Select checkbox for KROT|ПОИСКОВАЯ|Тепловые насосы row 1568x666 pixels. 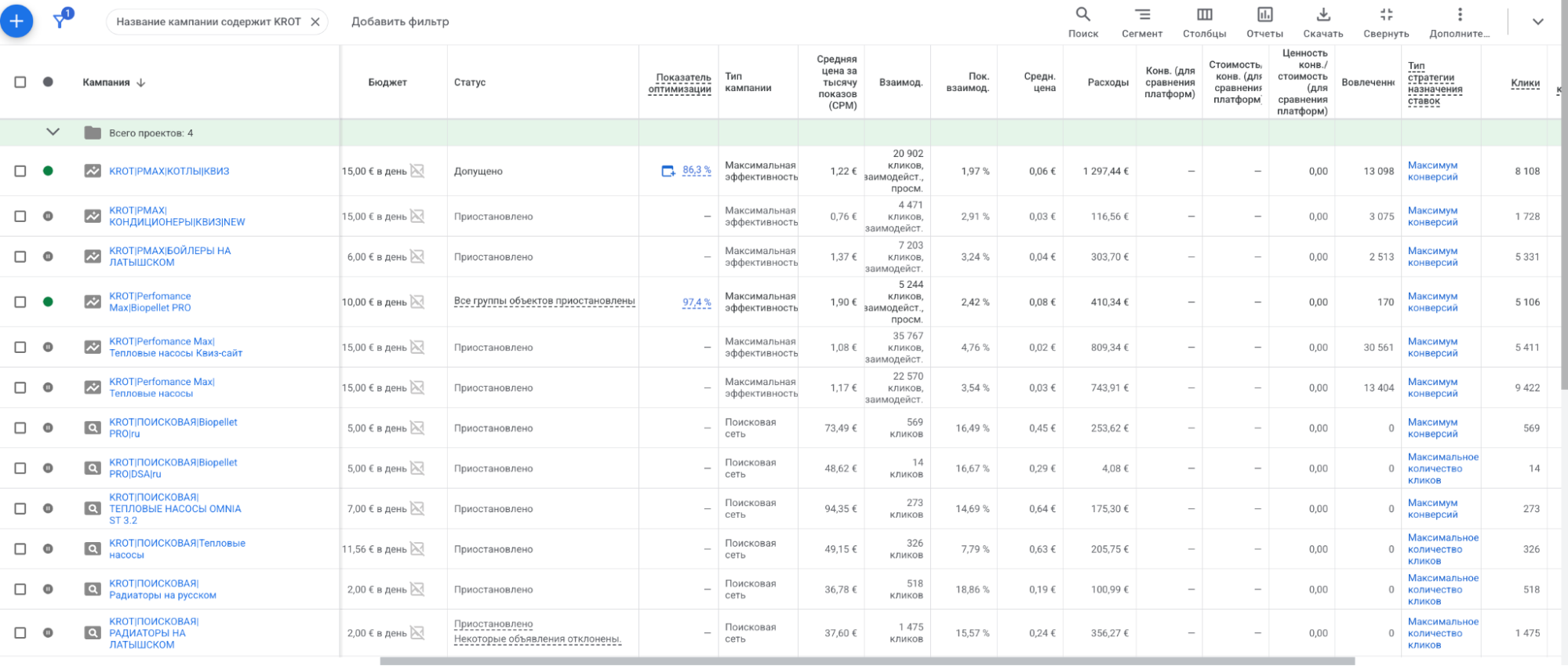click(x=20, y=549)
